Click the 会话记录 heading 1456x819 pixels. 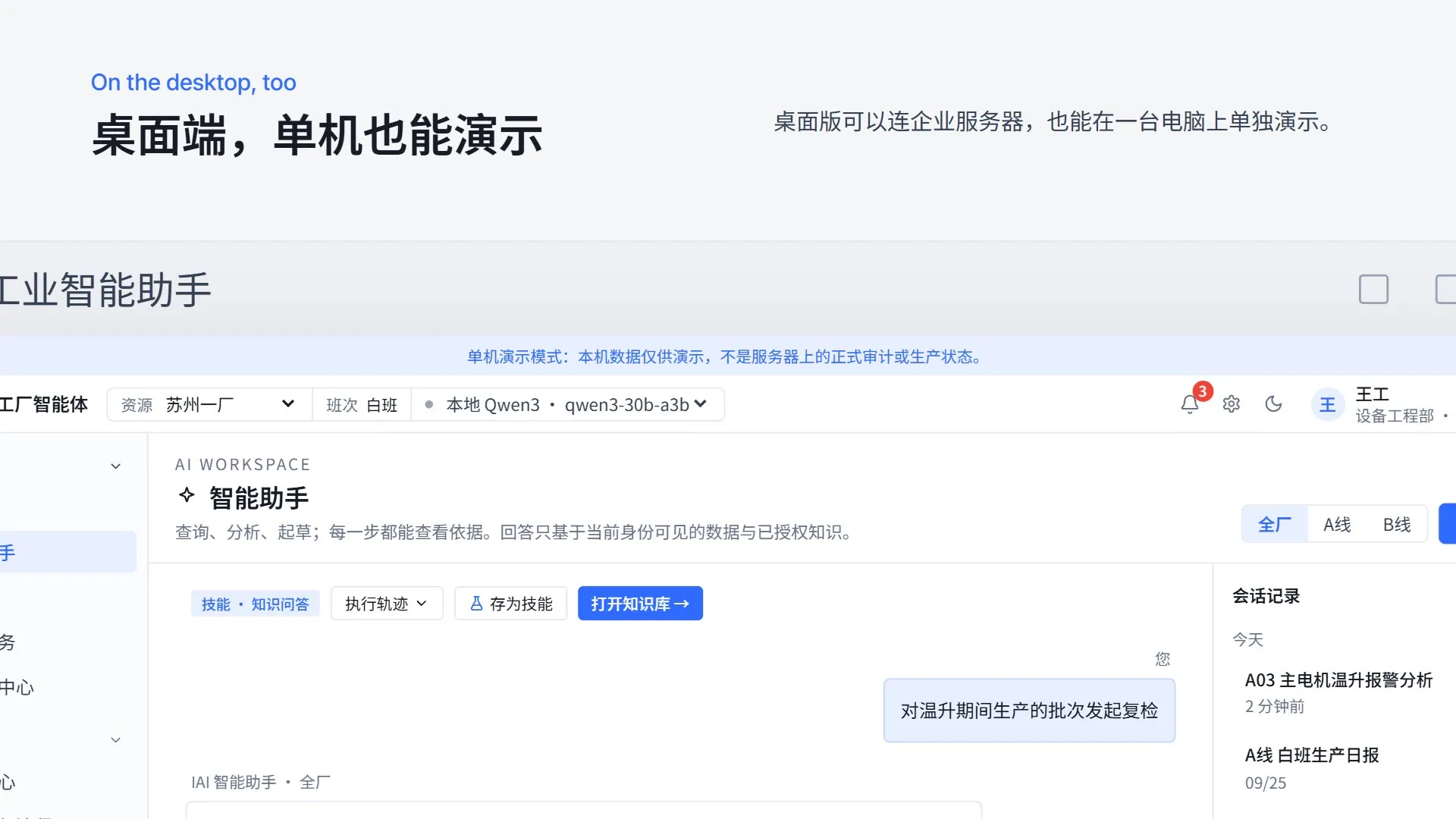point(1266,596)
